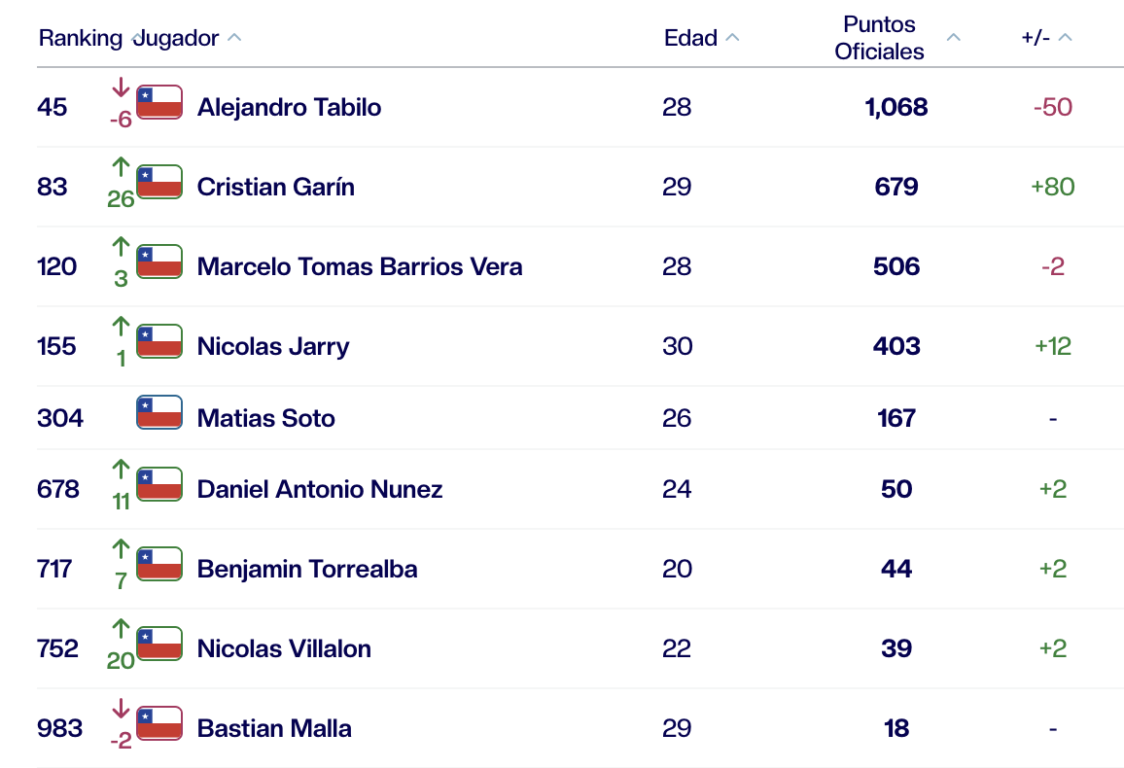Click the Ranking column header
This screenshot has height=768, width=1124.
pyautogui.click(x=80, y=38)
